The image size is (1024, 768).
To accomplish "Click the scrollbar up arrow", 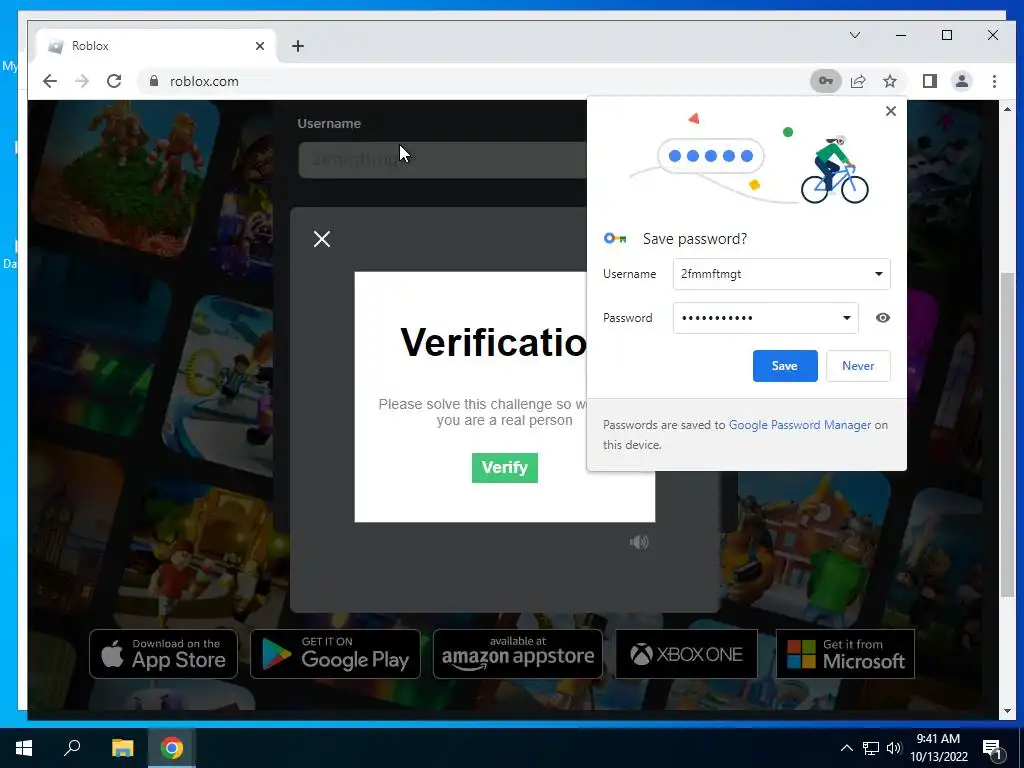I will click(x=1007, y=109).
